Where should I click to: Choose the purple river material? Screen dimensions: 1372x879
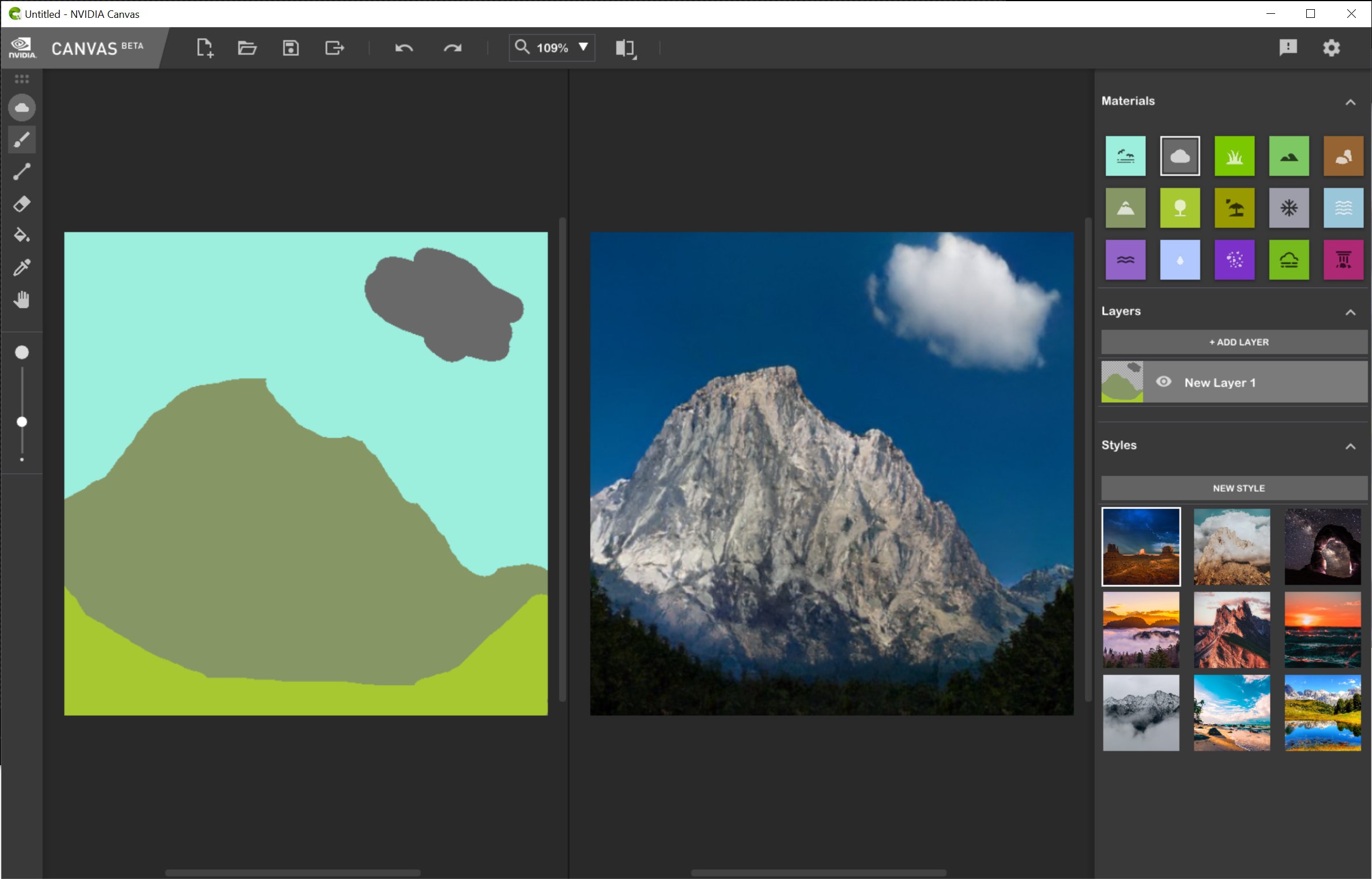[1125, 260]
